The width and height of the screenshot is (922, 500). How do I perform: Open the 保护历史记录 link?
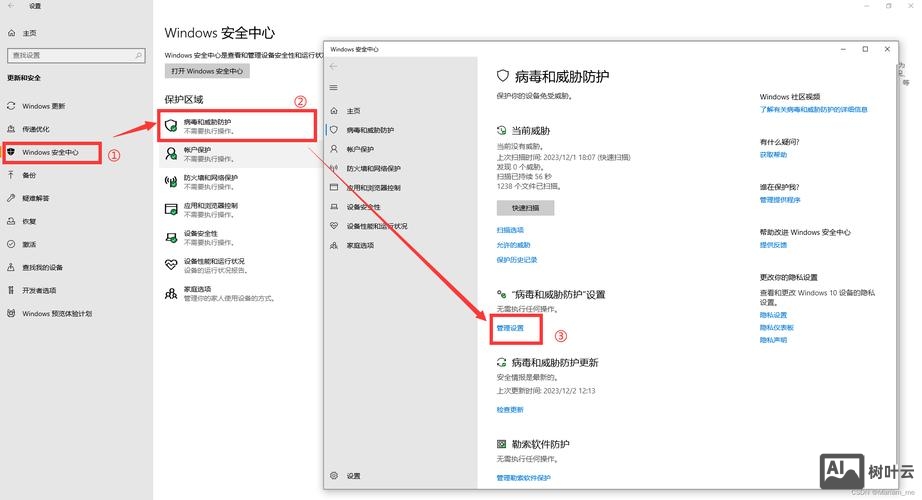[x=517, y=259]
